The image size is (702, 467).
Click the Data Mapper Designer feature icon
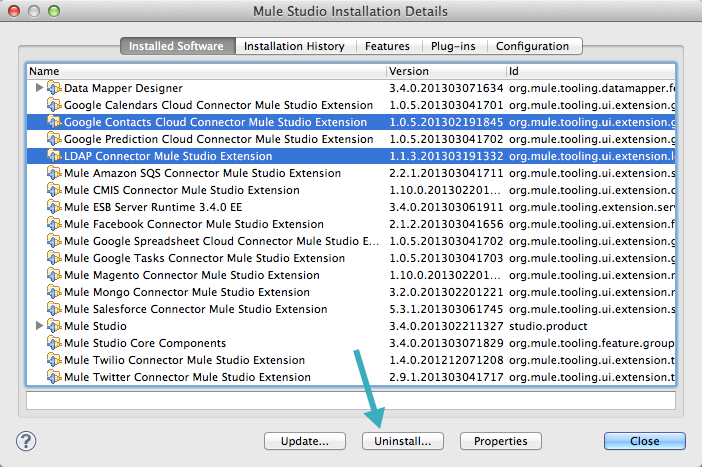coord(54,88)
